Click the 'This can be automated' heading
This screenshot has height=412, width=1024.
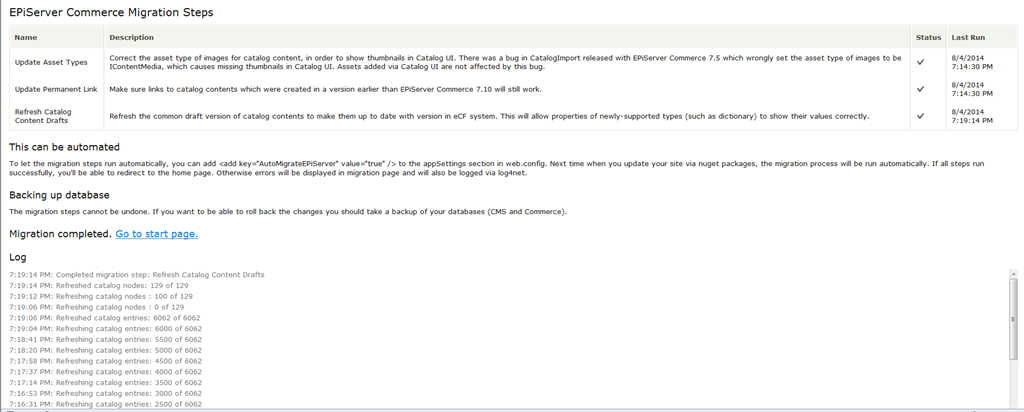(64, 147)
